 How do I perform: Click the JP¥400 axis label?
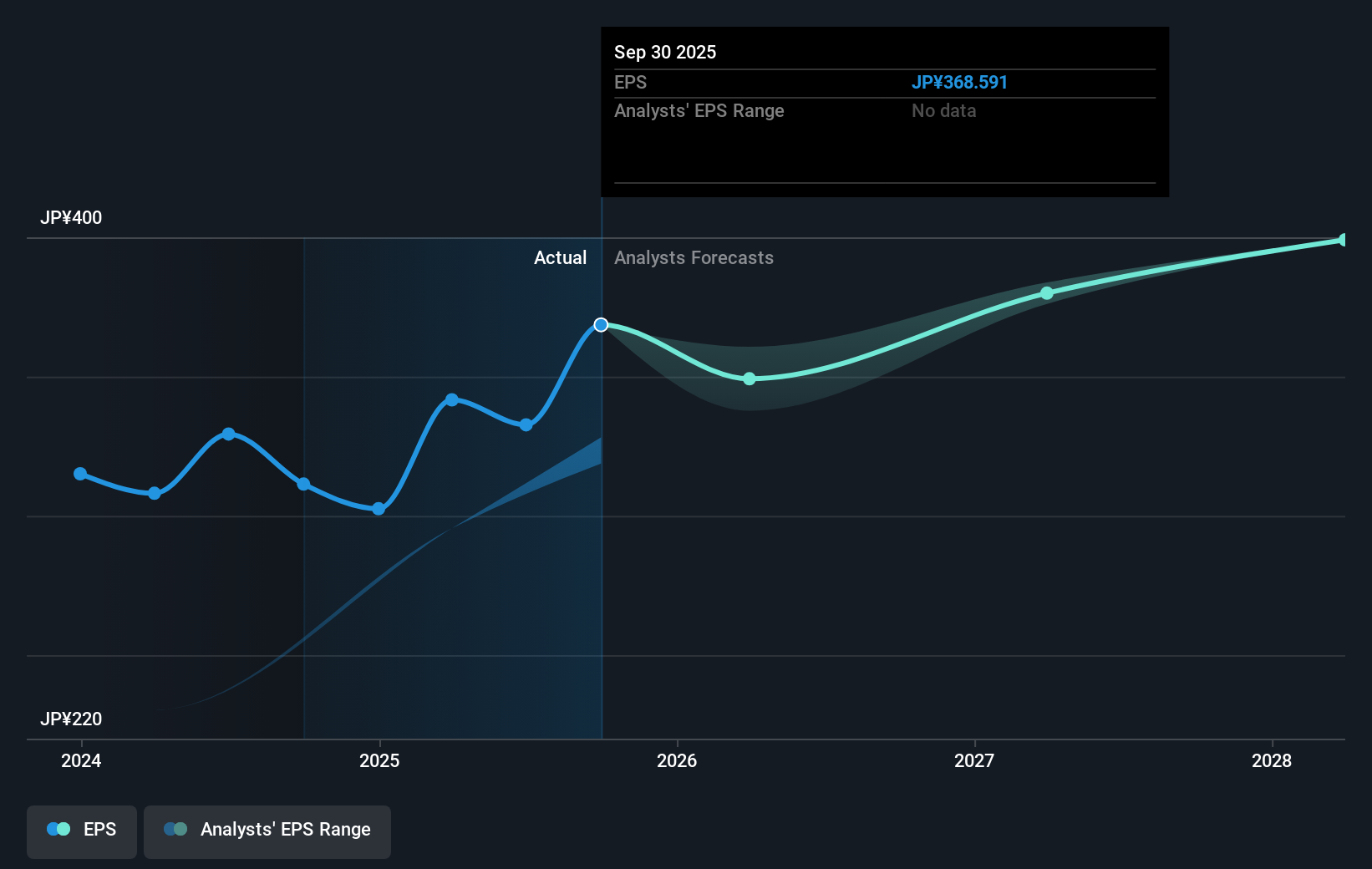tap(71, 217)
